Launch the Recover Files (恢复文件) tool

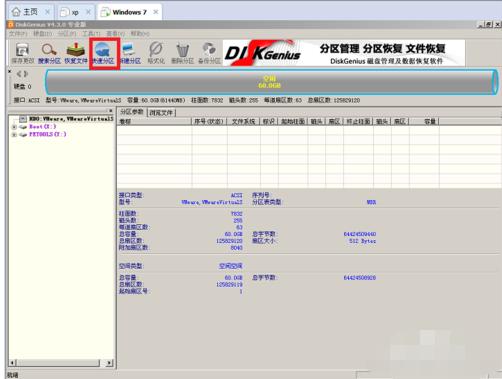(76, 53)
